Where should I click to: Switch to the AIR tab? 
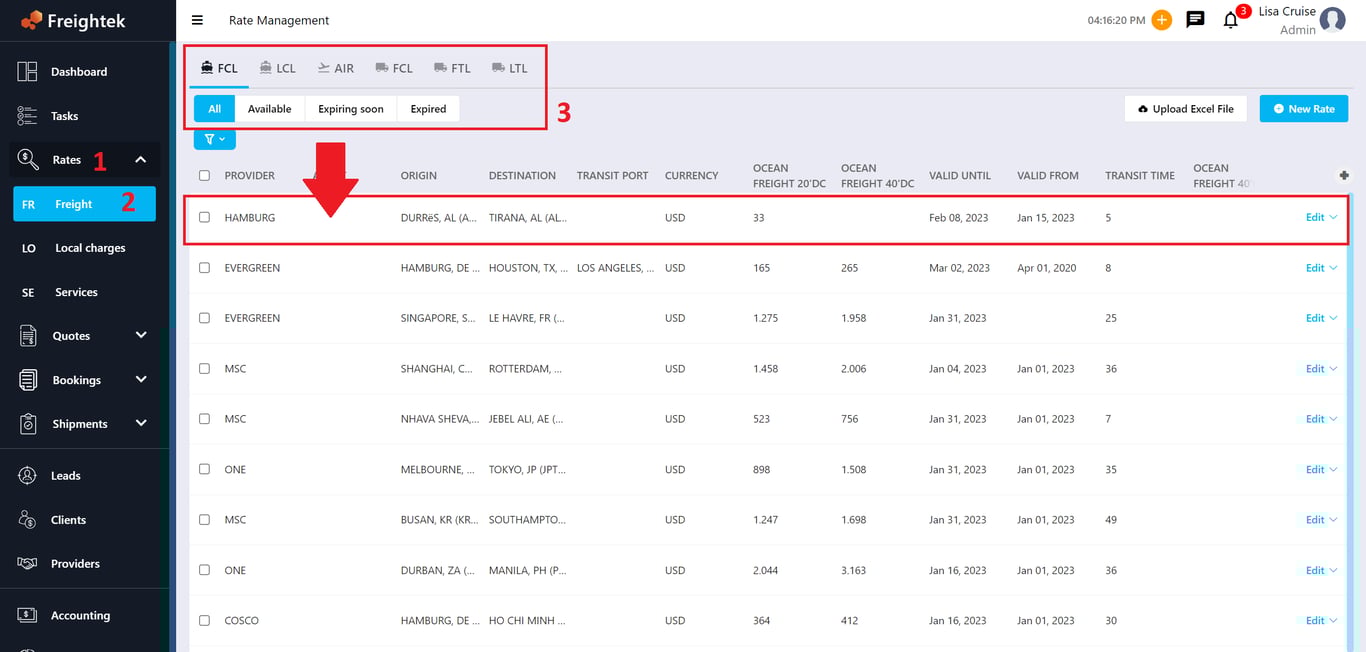pos(336,68)
